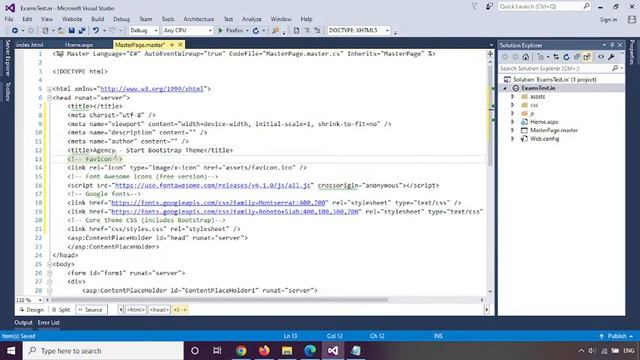Expand the css folder in Solution Explorer
Screen dimensions: 640x360
pyautogui.click(x=513, y=105)
